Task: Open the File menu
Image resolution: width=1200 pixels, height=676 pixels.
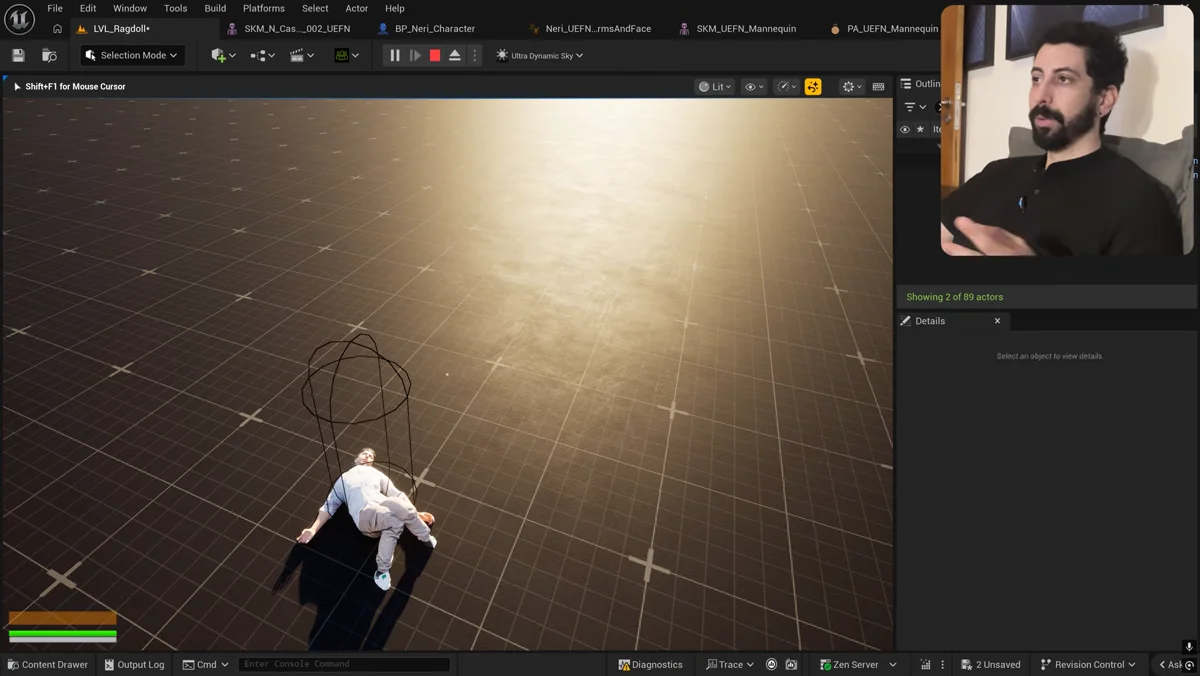Action: click(x=55, y=8)
